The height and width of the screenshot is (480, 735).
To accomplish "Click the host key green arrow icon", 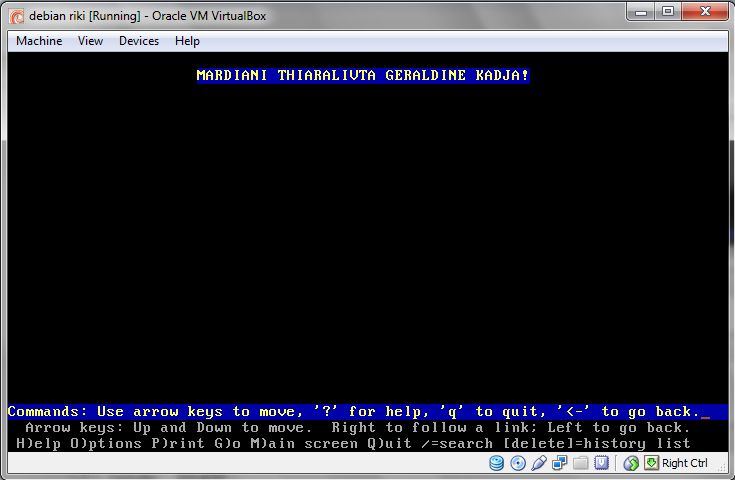I will pos(651,463).
